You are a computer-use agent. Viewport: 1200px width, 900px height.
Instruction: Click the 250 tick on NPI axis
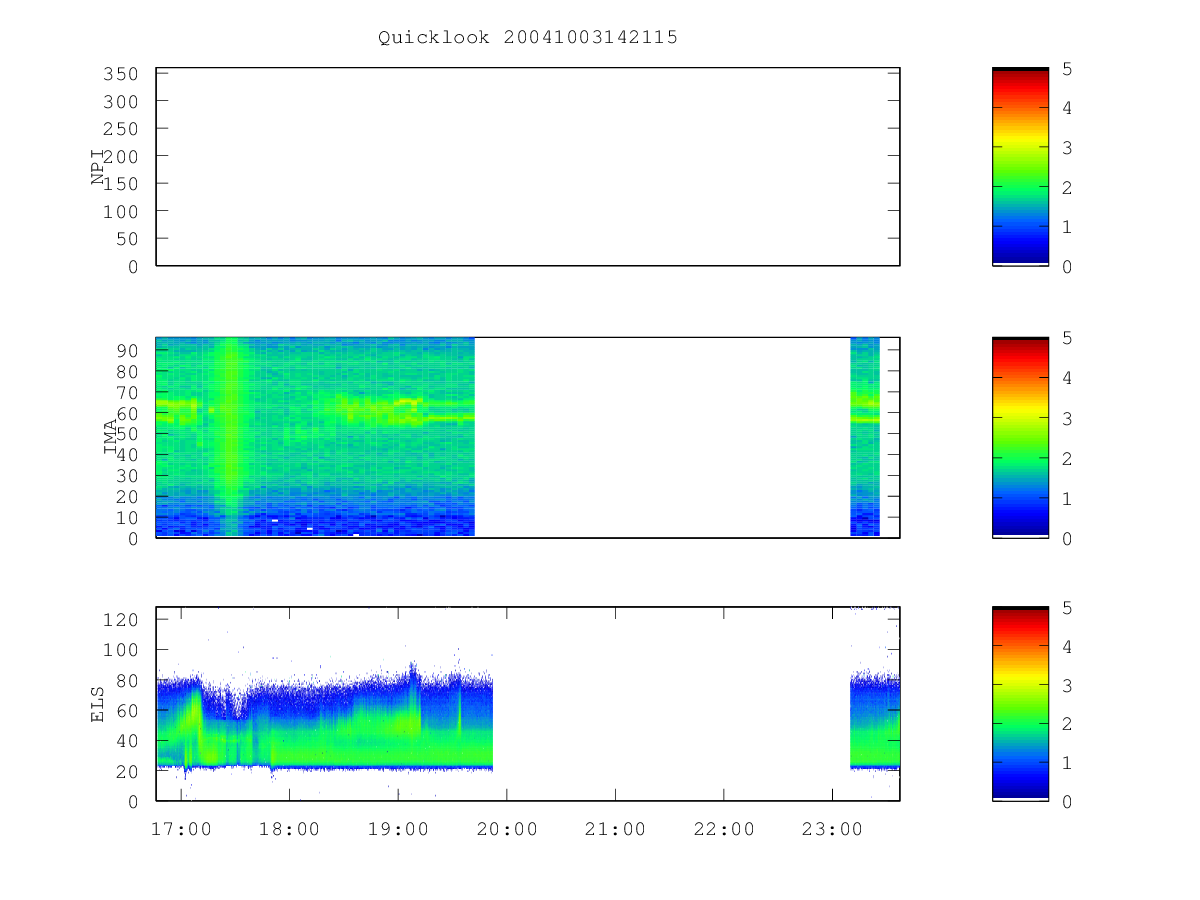click(x=122, y=129)
